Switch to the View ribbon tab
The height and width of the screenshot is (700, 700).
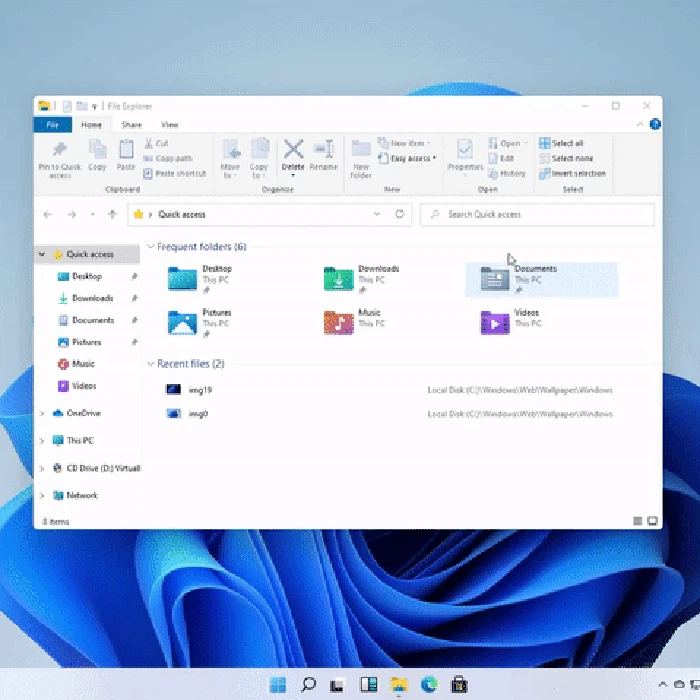[x=170, y=125]
